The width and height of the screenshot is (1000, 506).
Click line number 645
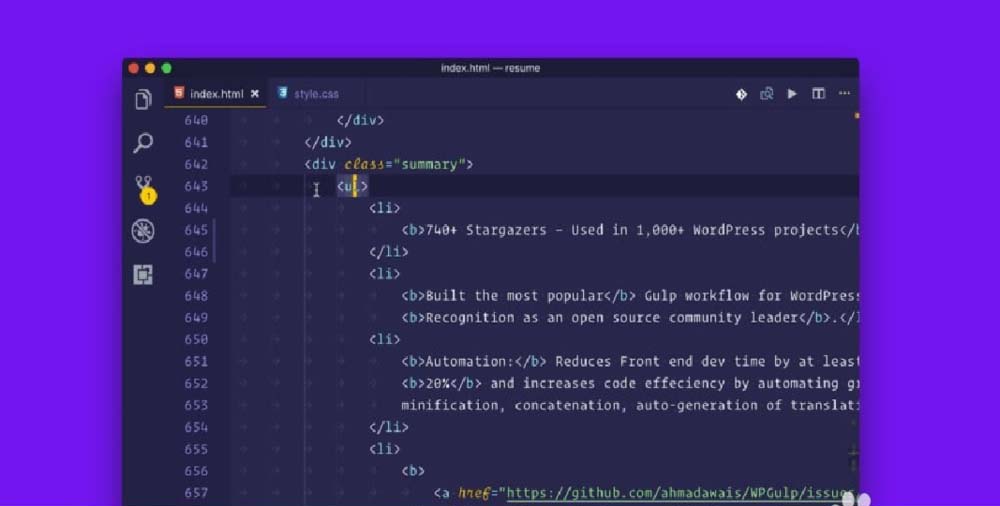pos(196,230)
